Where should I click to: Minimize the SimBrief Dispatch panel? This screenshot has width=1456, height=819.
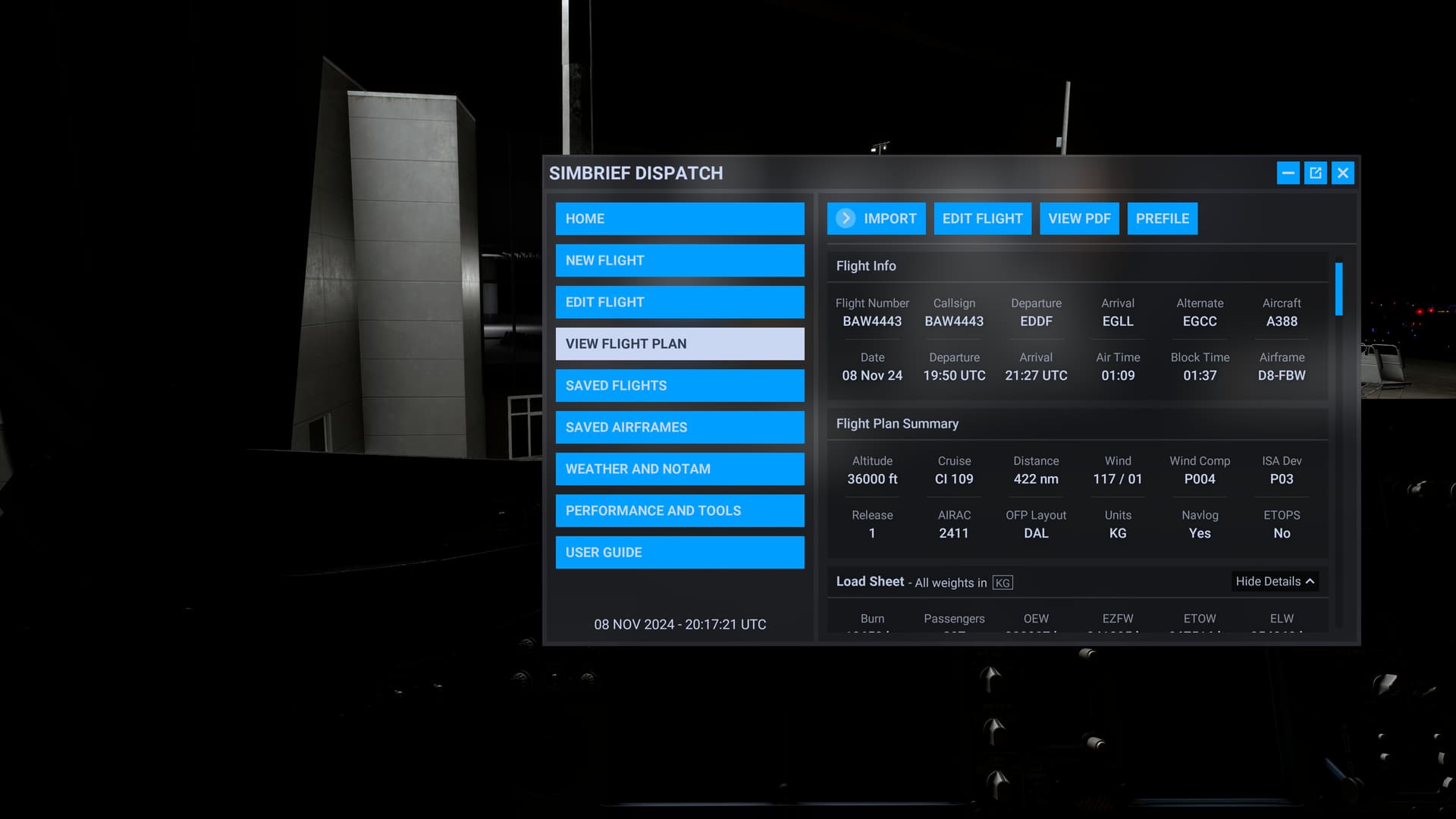[1288, 173]
